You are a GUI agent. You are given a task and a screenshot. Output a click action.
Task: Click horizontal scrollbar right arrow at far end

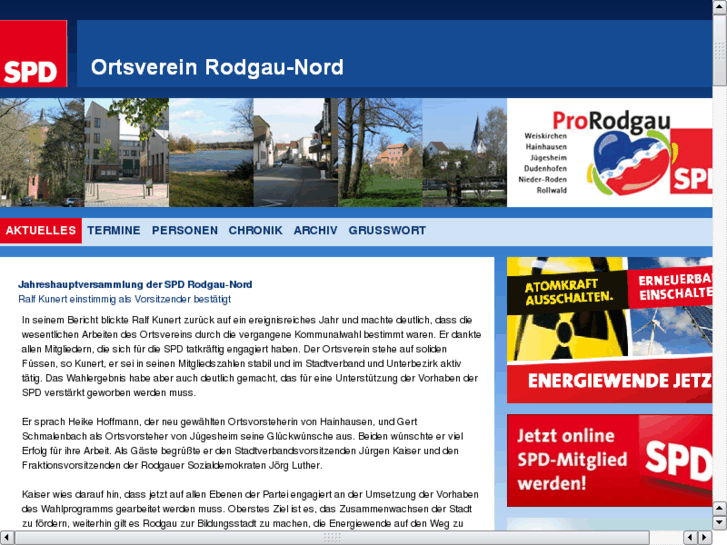[705, 537]
